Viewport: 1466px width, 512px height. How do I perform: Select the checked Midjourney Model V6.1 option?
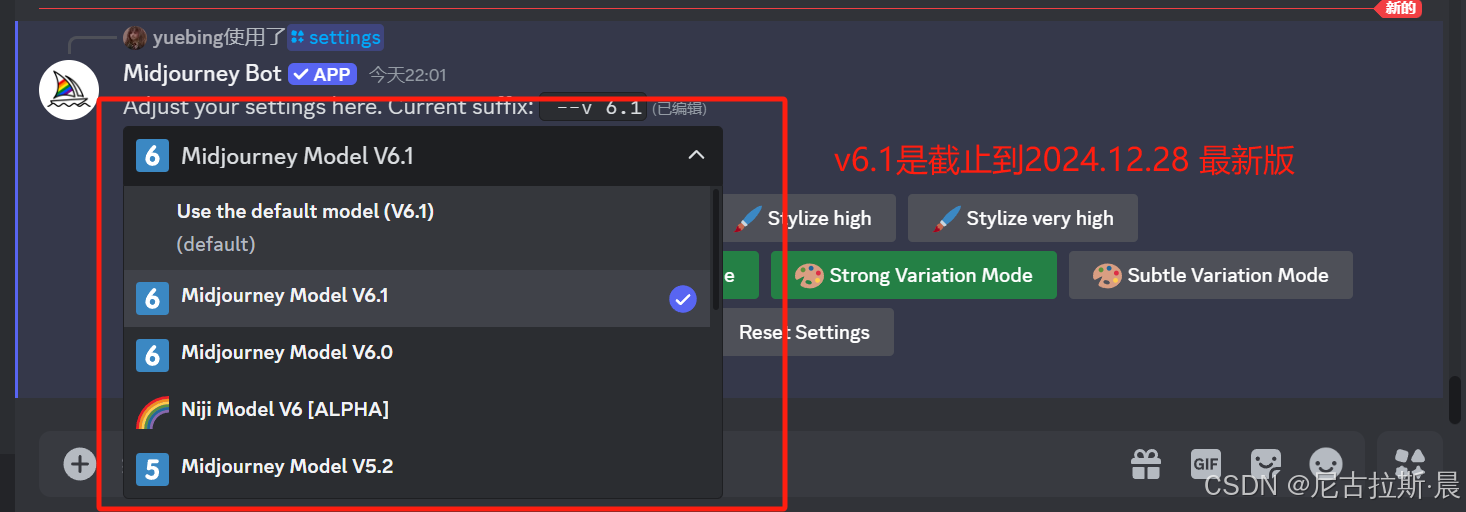pos(417,298)
